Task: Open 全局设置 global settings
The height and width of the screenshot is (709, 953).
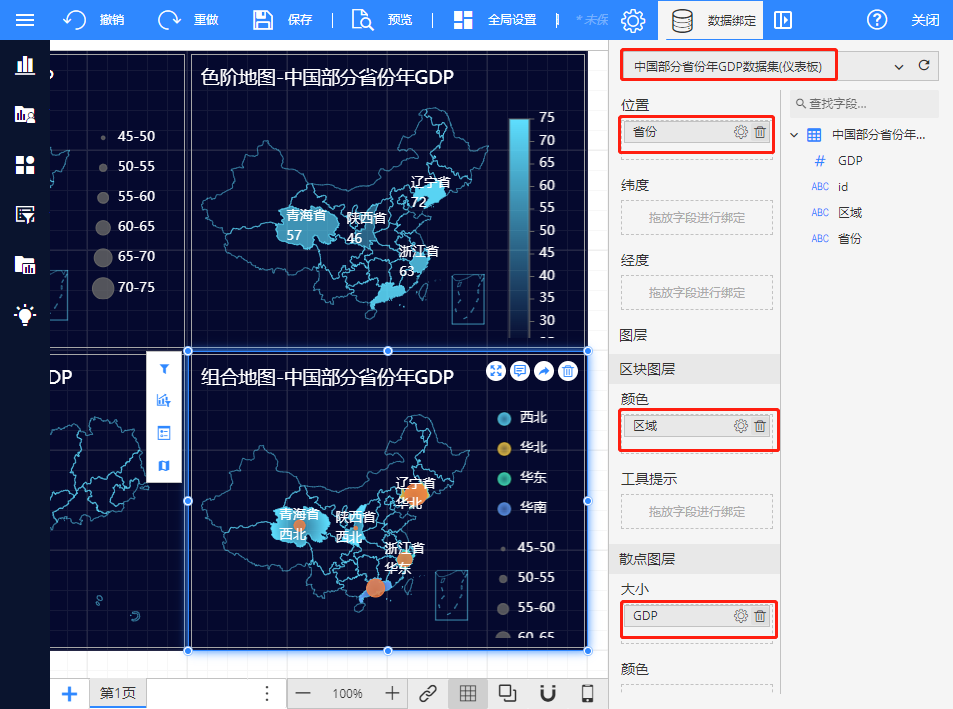Action: coord(496,20)
